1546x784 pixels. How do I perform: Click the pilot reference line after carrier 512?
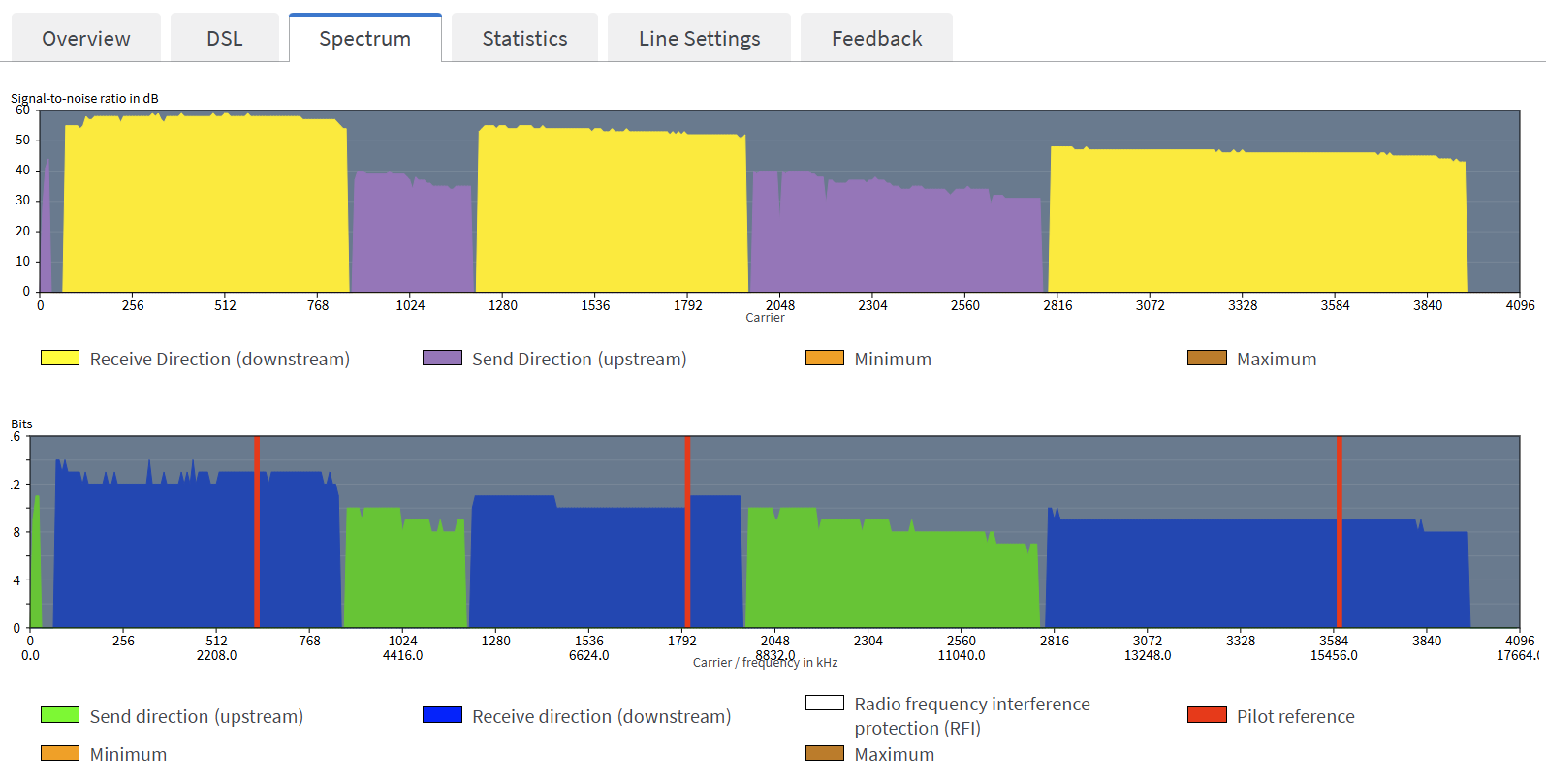coord(257,533)
